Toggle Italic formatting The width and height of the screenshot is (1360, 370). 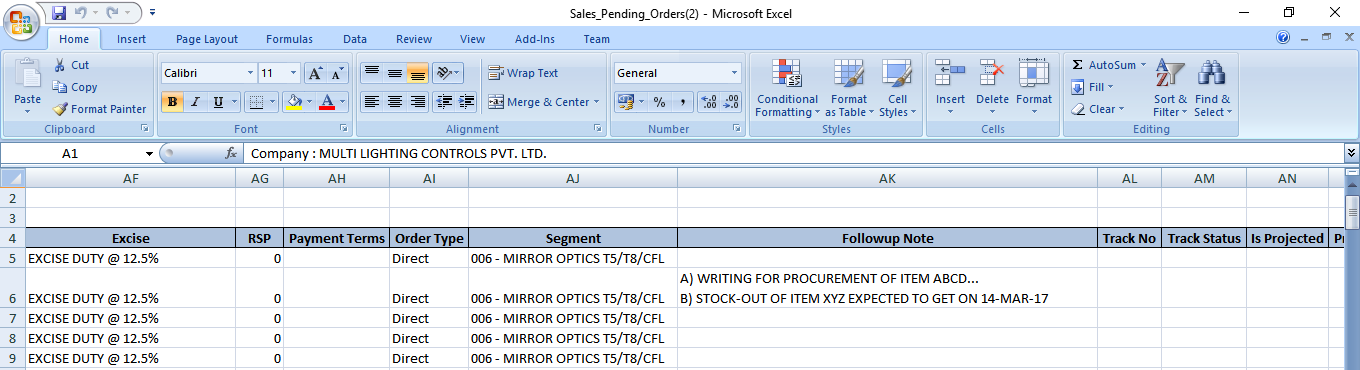tap(194, 102)
